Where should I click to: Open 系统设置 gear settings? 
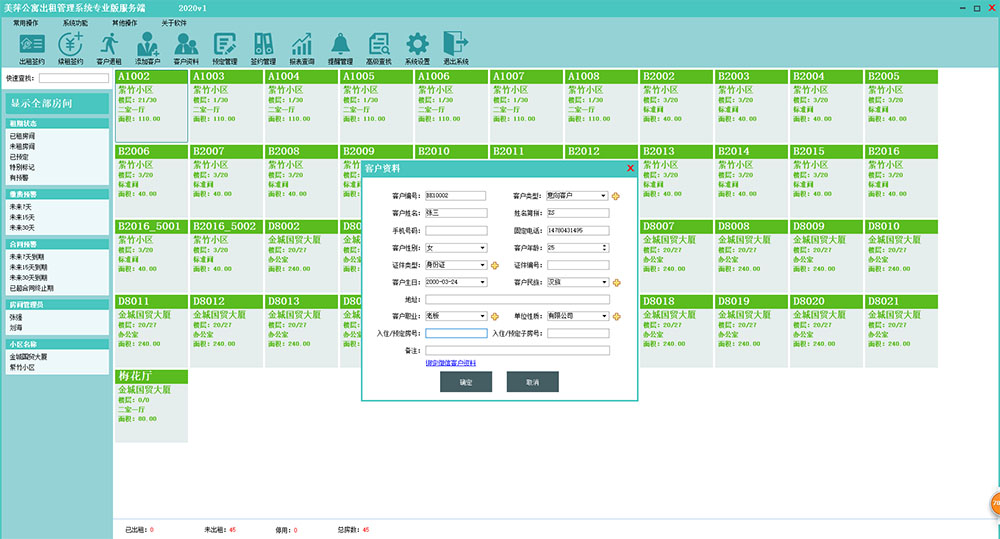(x=417, y=46)
